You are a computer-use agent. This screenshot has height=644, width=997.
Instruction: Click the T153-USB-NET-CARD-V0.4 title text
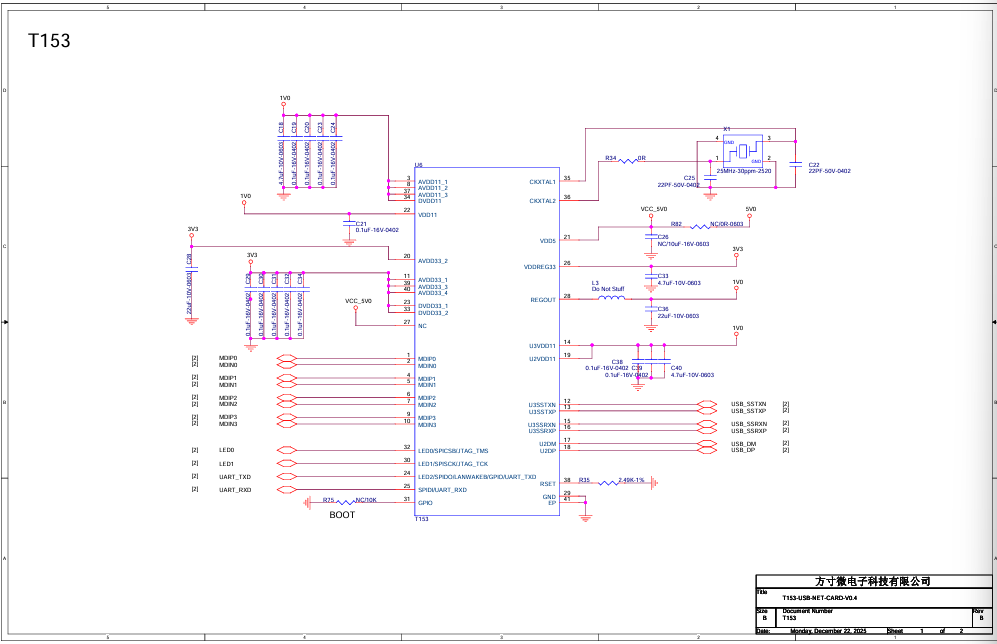click(x=820, y=598)
